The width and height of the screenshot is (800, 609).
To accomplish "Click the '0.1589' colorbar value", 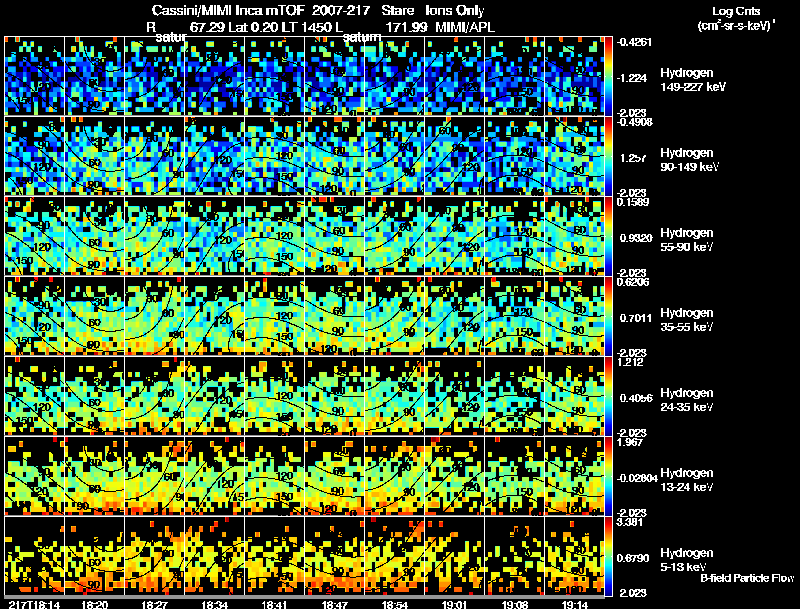I will [x=633, y=202].
